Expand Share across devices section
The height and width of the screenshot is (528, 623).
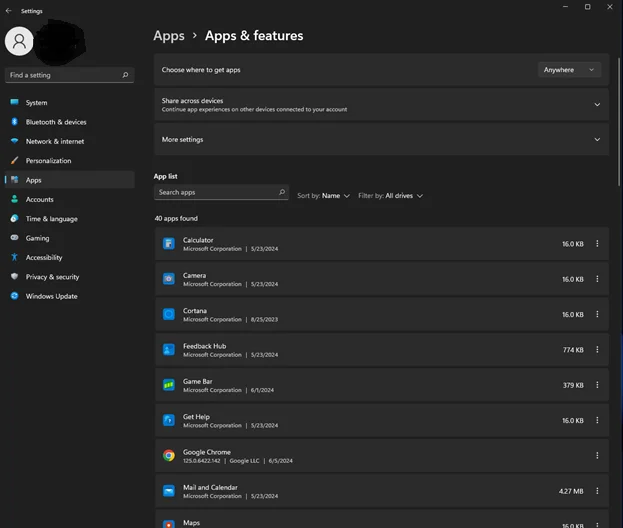(x=381, y=104)
